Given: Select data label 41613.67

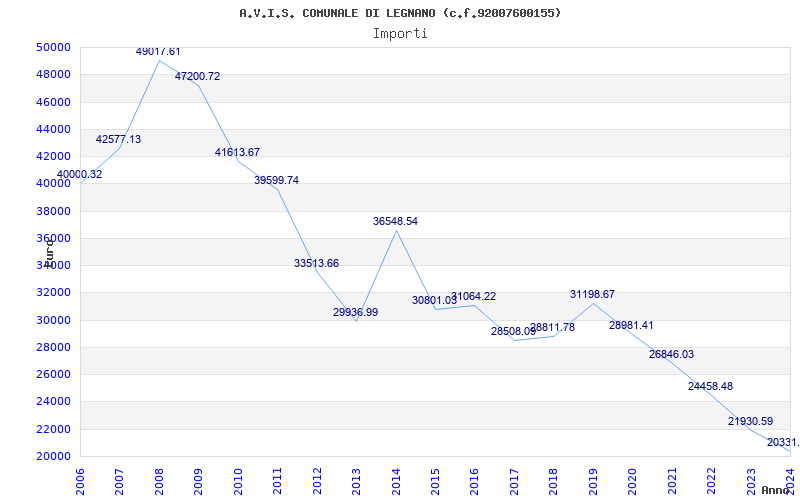Looking at the screenshot, I should tap(237, 152).
